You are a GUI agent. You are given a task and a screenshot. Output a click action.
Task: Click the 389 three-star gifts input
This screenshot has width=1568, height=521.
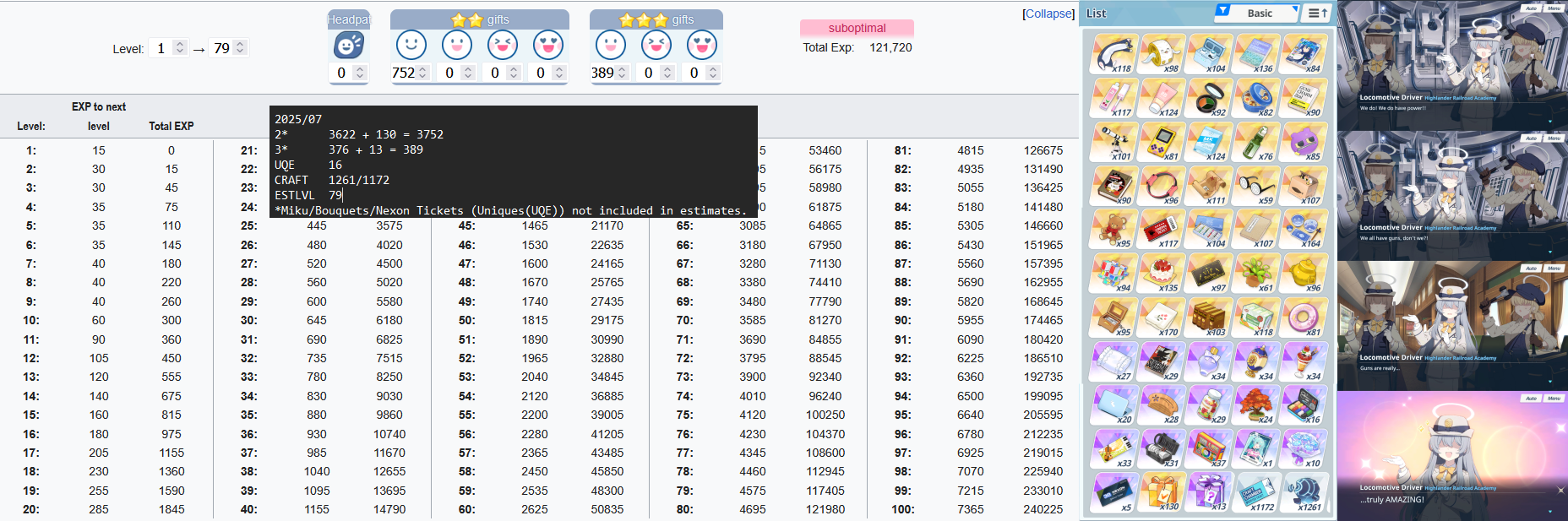pos(610,73)
